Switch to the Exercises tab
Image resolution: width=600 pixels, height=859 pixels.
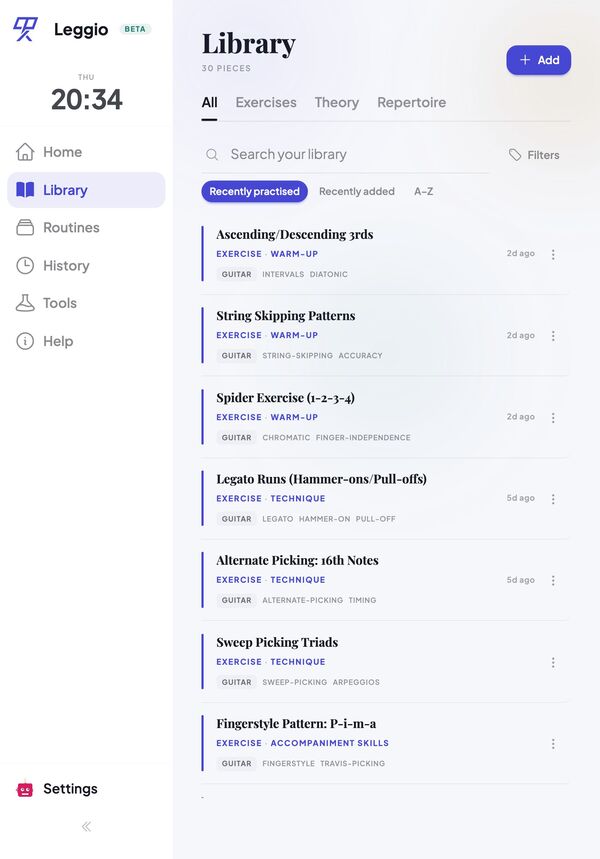point(266,102)
